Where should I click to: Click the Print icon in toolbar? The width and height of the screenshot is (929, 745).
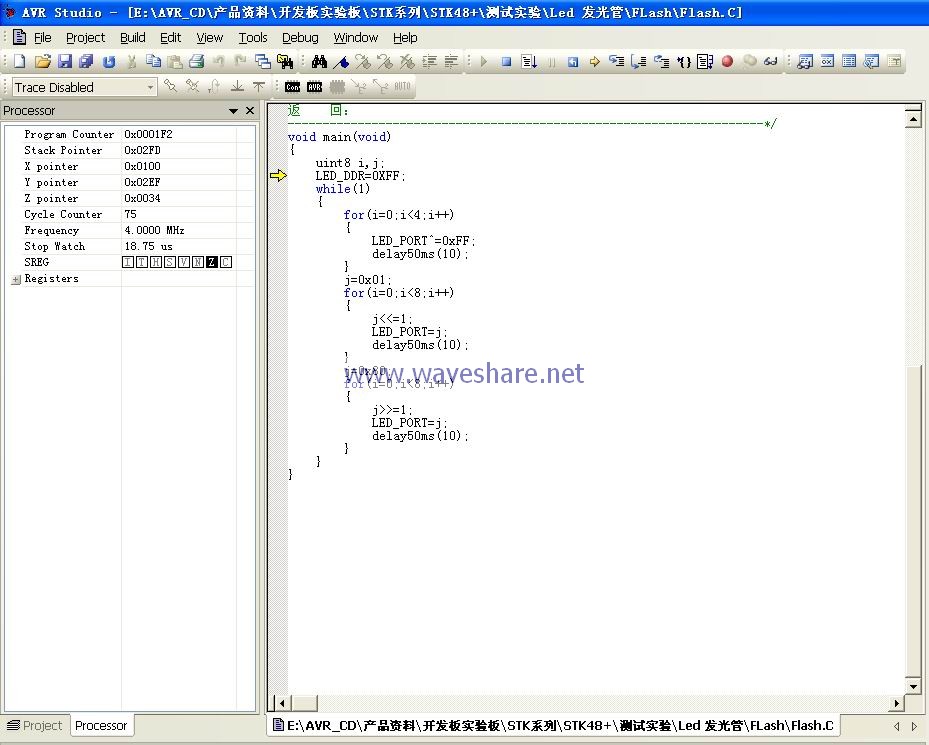pyautogui.click(x=197, y=62)
